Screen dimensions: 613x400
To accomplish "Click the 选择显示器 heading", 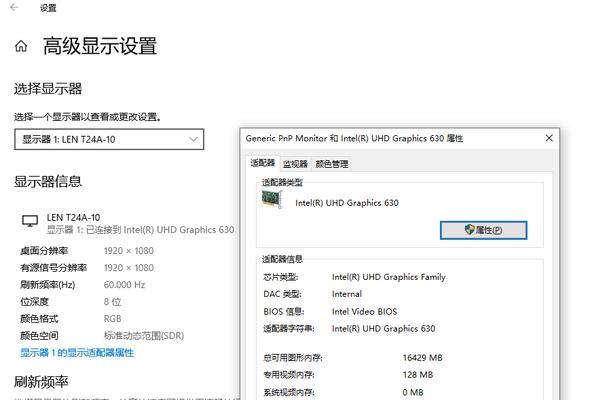I will click(x=48, y=89).
